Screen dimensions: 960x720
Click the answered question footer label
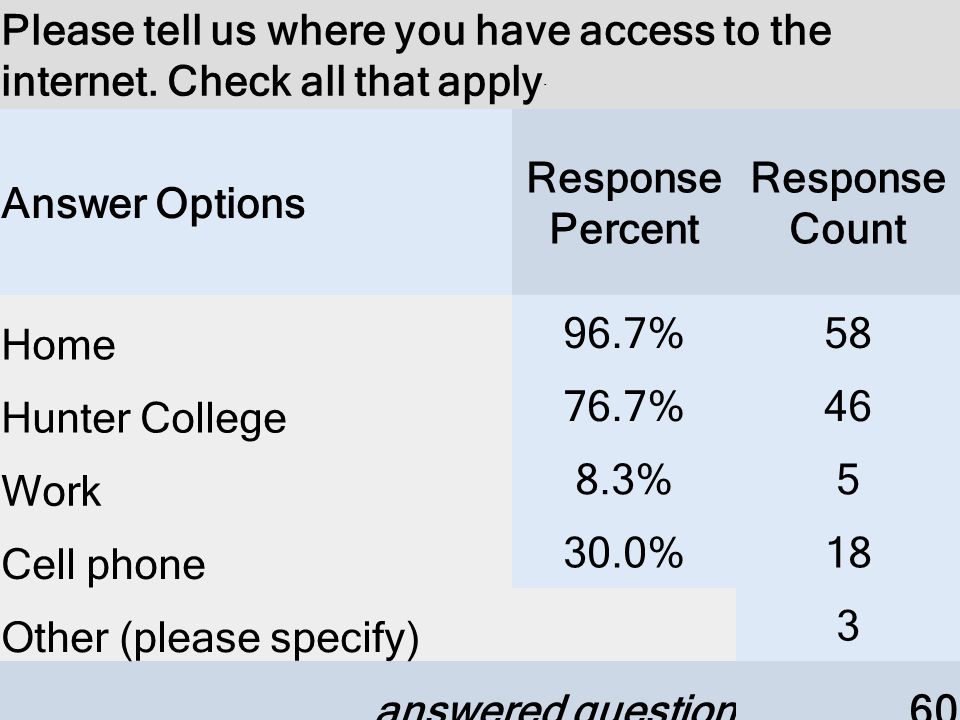click(555, 708)
